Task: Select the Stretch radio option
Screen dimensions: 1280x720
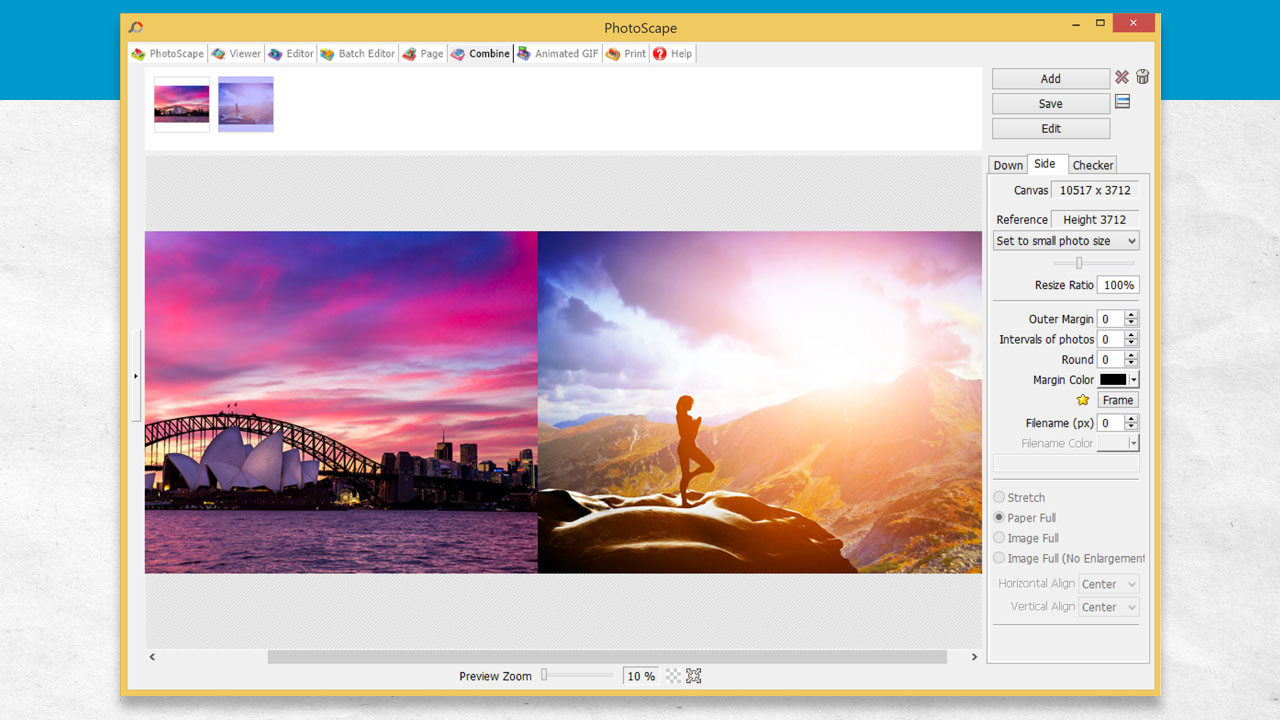Action: 999,497
